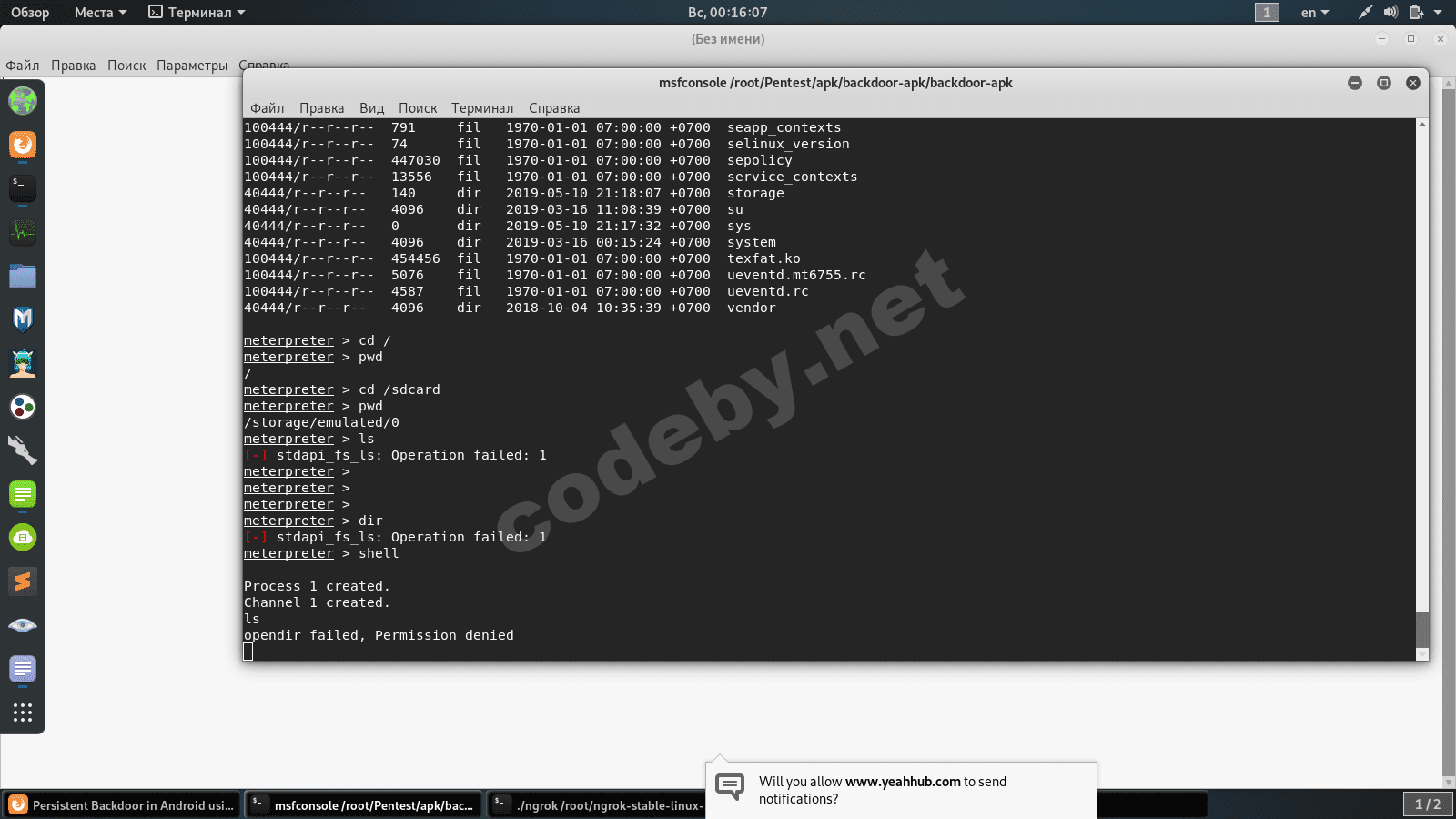This screenshot has height=819, width=1456.
Task: Click 'Channel 1 created.' line
Action: pos(317,602)
